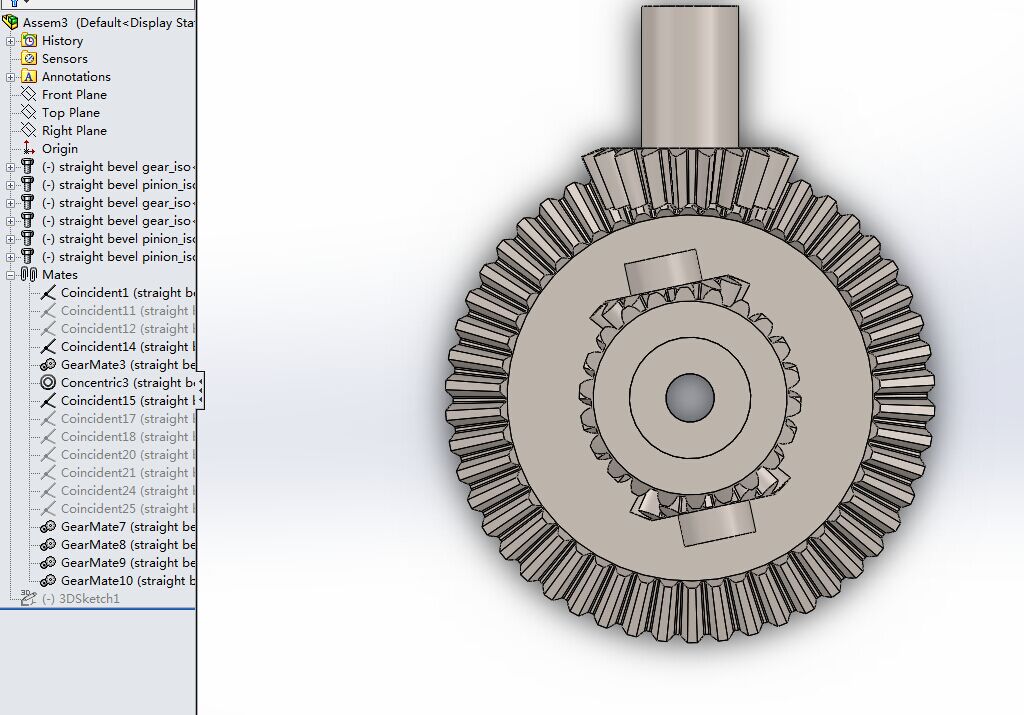
Task: Expand the Annotations node
Action: (10, 77)
